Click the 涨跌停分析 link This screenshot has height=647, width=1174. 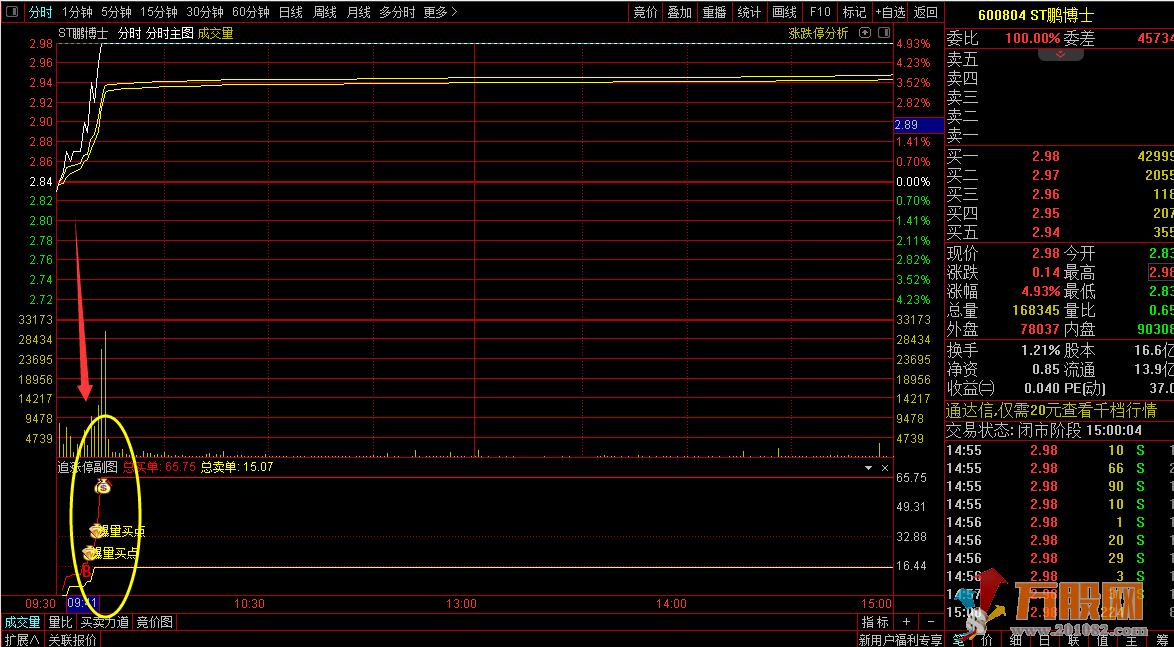tap(818, 33)
